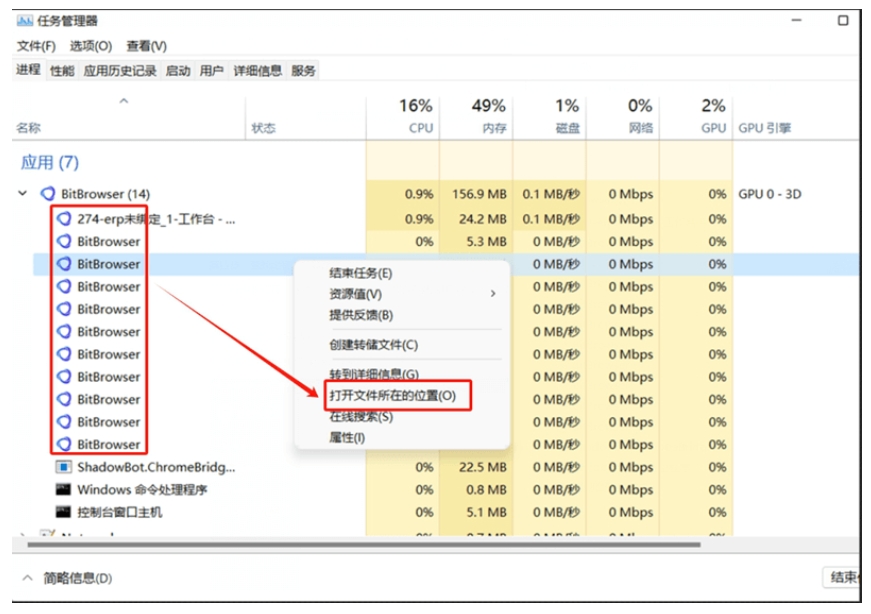Select the 进程 tab

pyautogui.click(x=28, y=69)
